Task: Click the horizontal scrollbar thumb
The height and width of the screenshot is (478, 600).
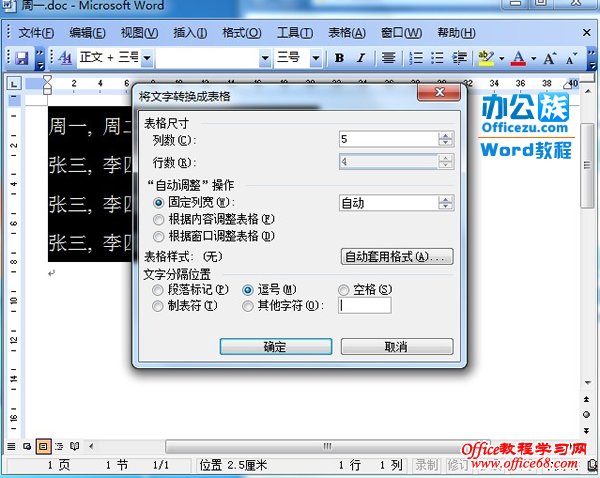Action: [x=327, y=446]
